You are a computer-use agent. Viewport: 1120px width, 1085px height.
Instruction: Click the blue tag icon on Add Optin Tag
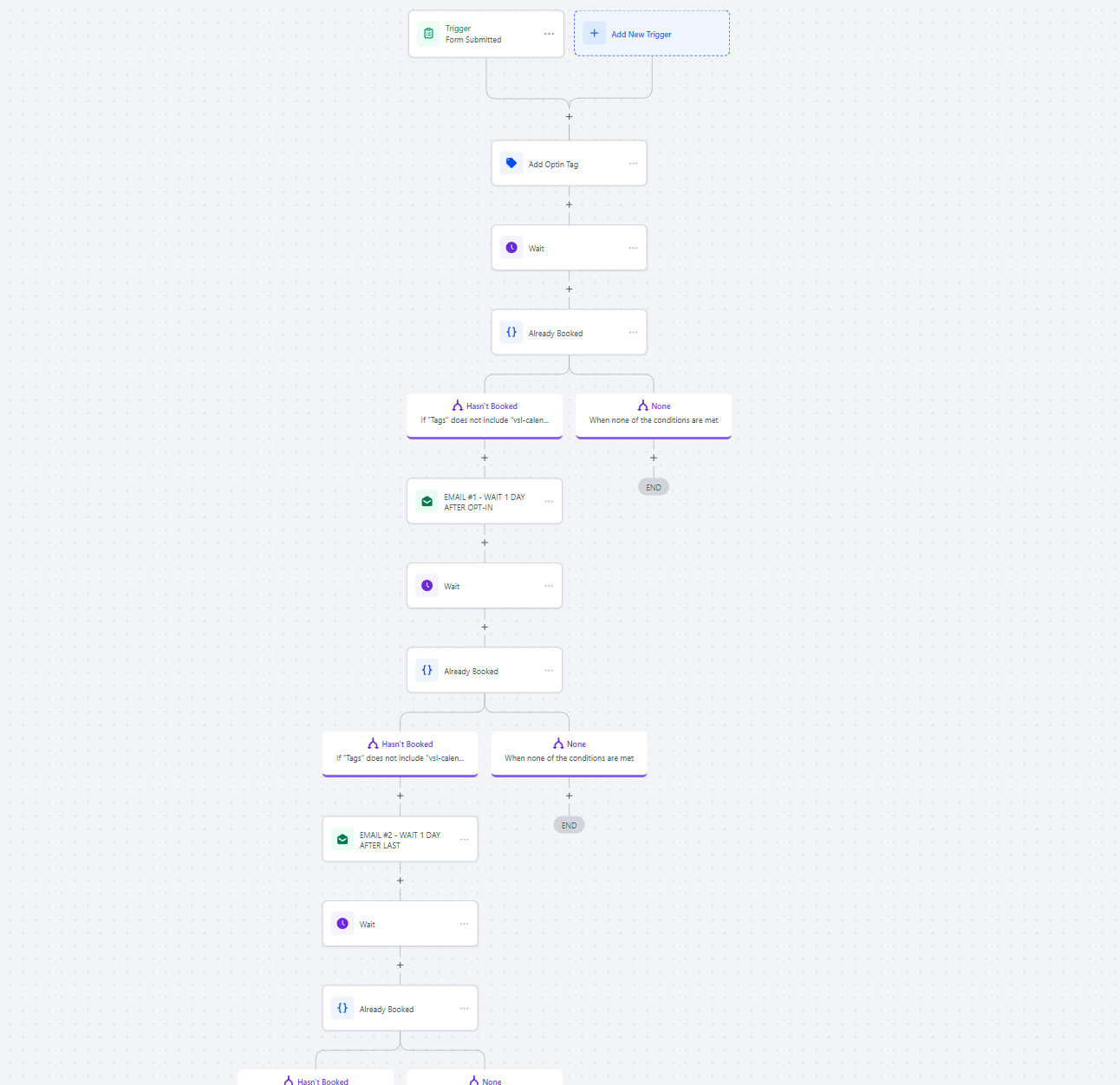pyautogui.click(x=511, y=163)
